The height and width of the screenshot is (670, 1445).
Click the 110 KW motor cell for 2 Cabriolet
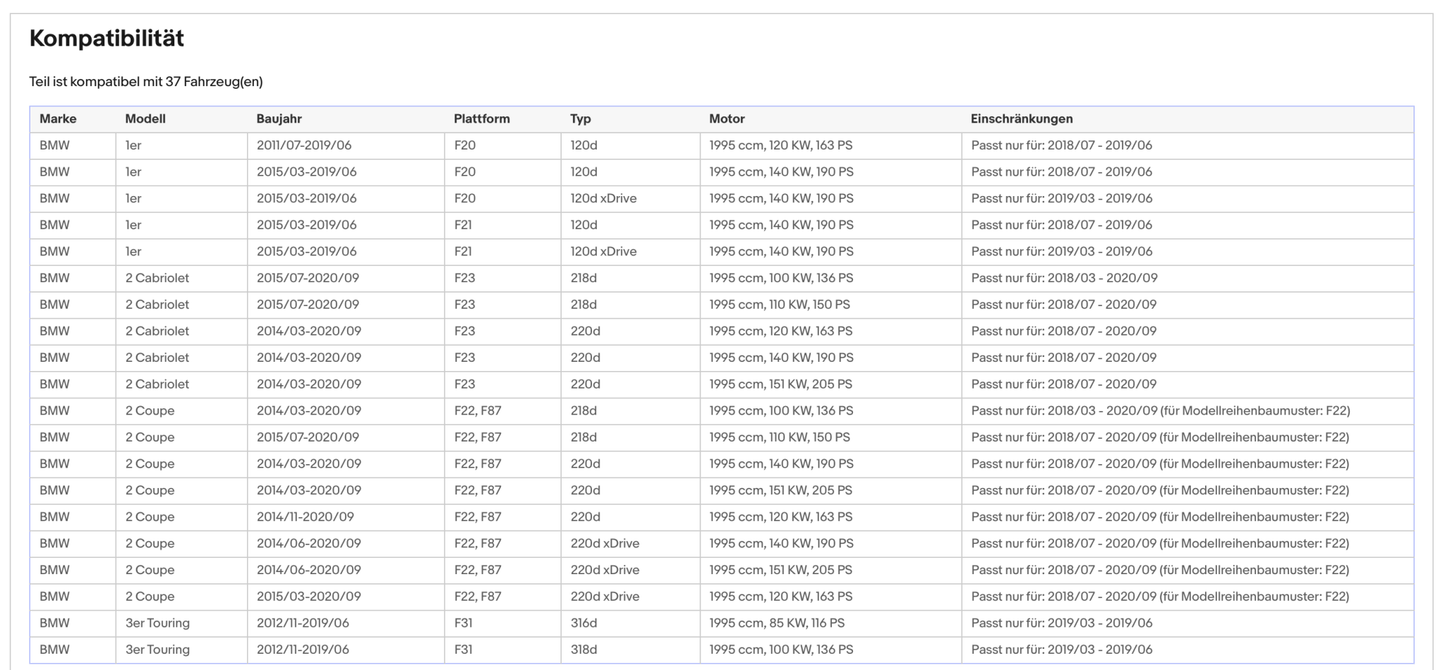pyautogui.click(x=779, y=304)
